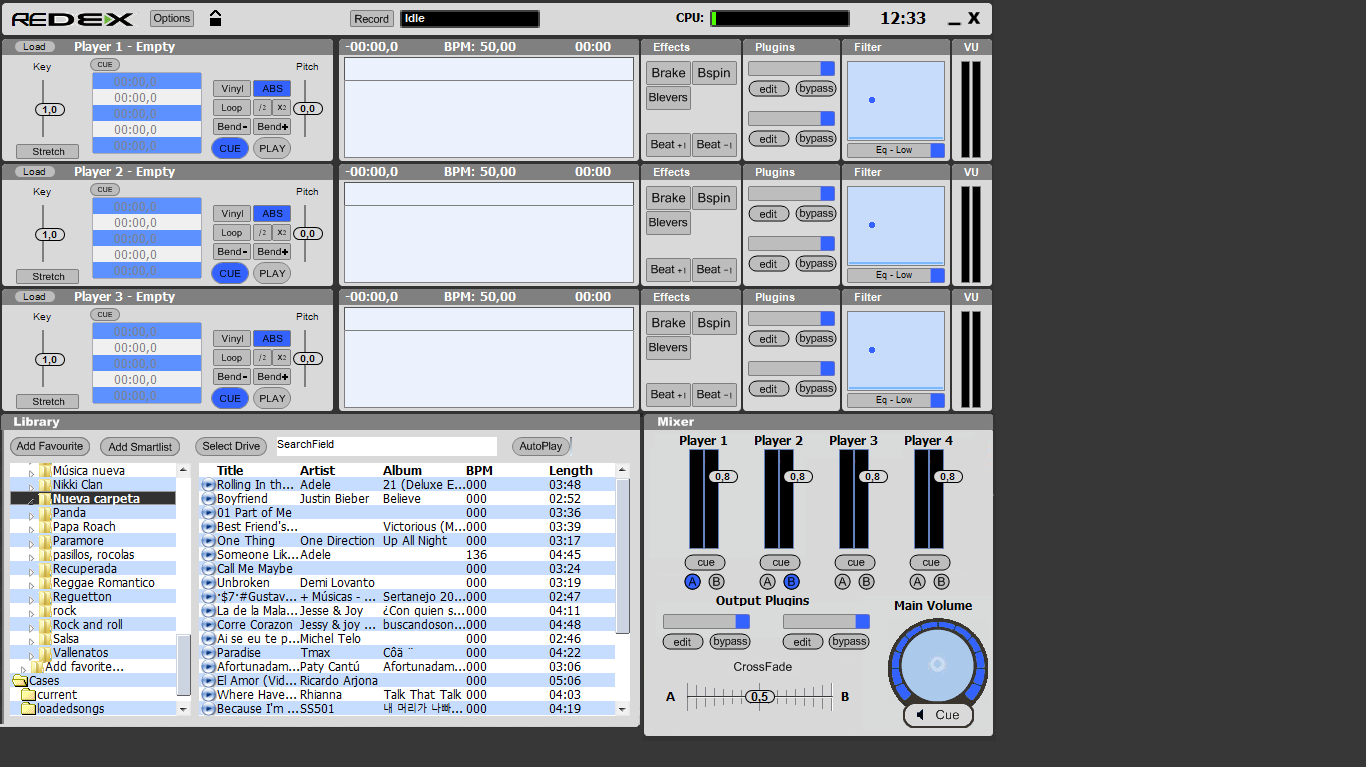Enable the Blevers effect on Player 3
Viewport: 1366px width, 767px height.
tap(667, 347)
